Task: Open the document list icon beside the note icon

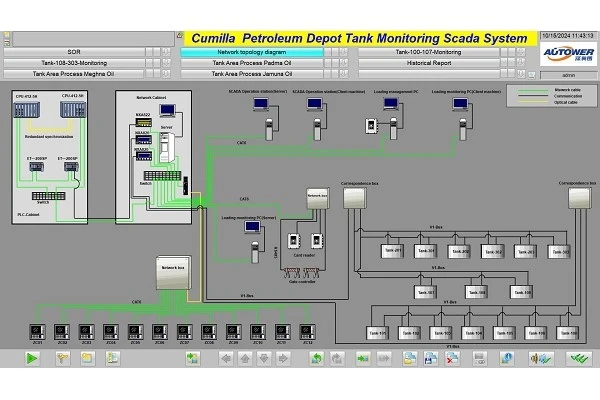Action: click(112, 358)
